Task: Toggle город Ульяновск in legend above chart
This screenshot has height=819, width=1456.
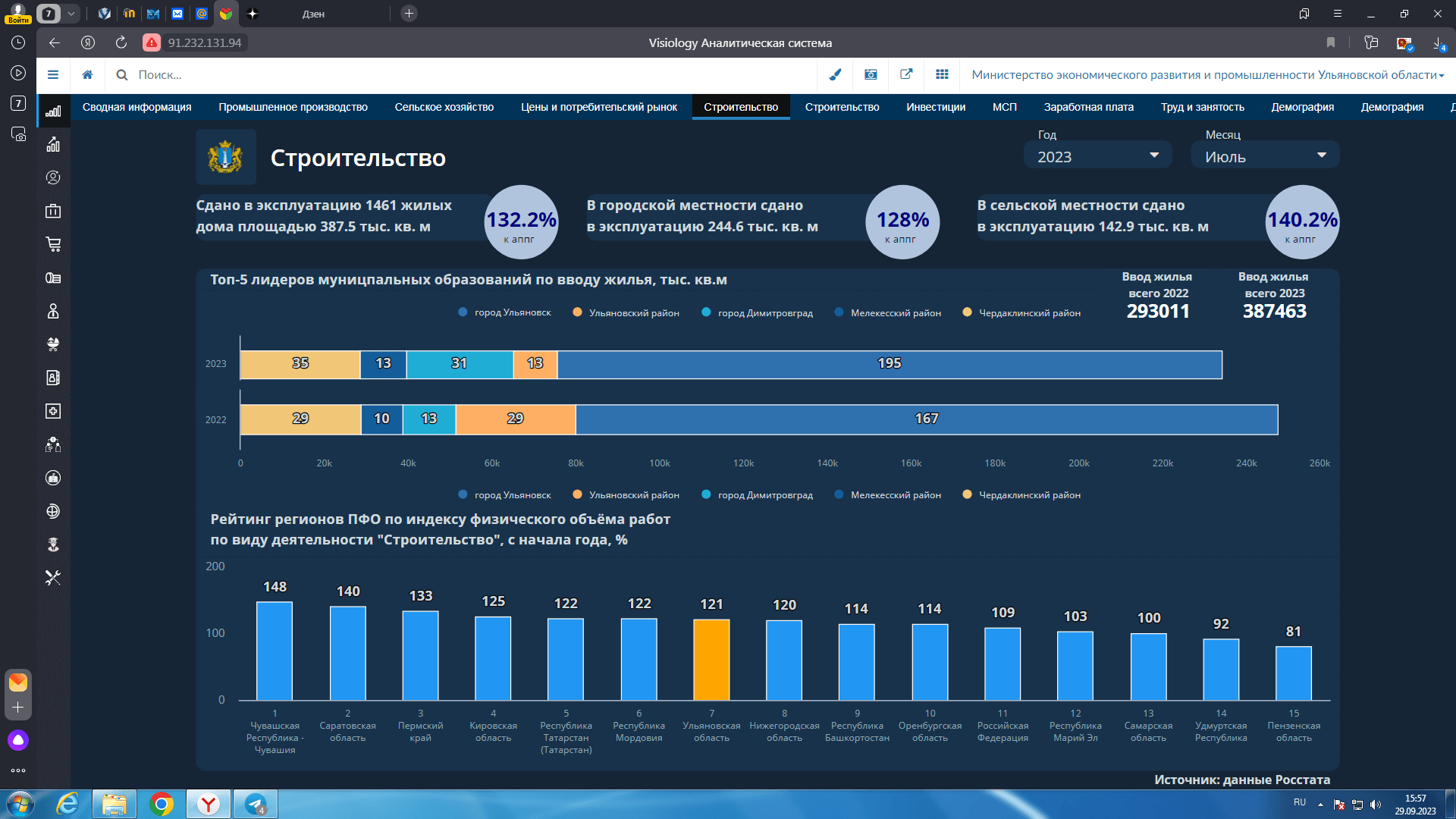Action: point(505,312)
